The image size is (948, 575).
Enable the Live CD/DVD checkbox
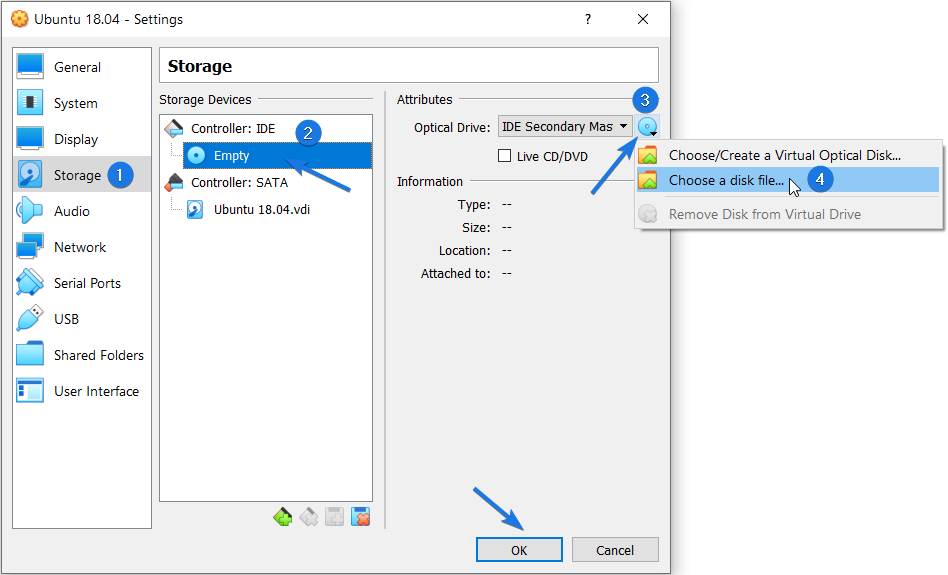(504, 156)
